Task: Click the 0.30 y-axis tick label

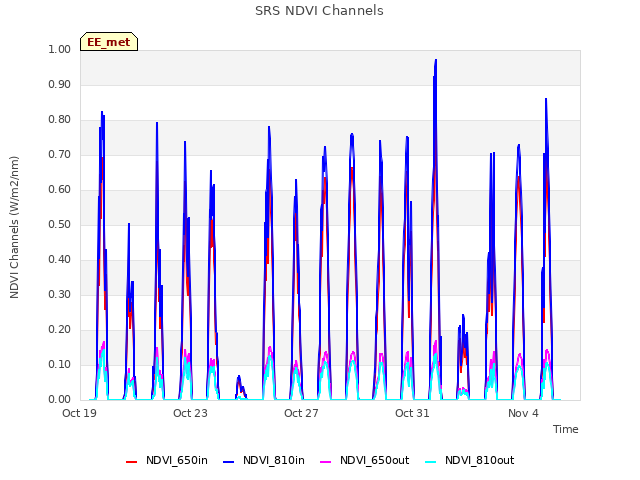Action: coord(60,294)
